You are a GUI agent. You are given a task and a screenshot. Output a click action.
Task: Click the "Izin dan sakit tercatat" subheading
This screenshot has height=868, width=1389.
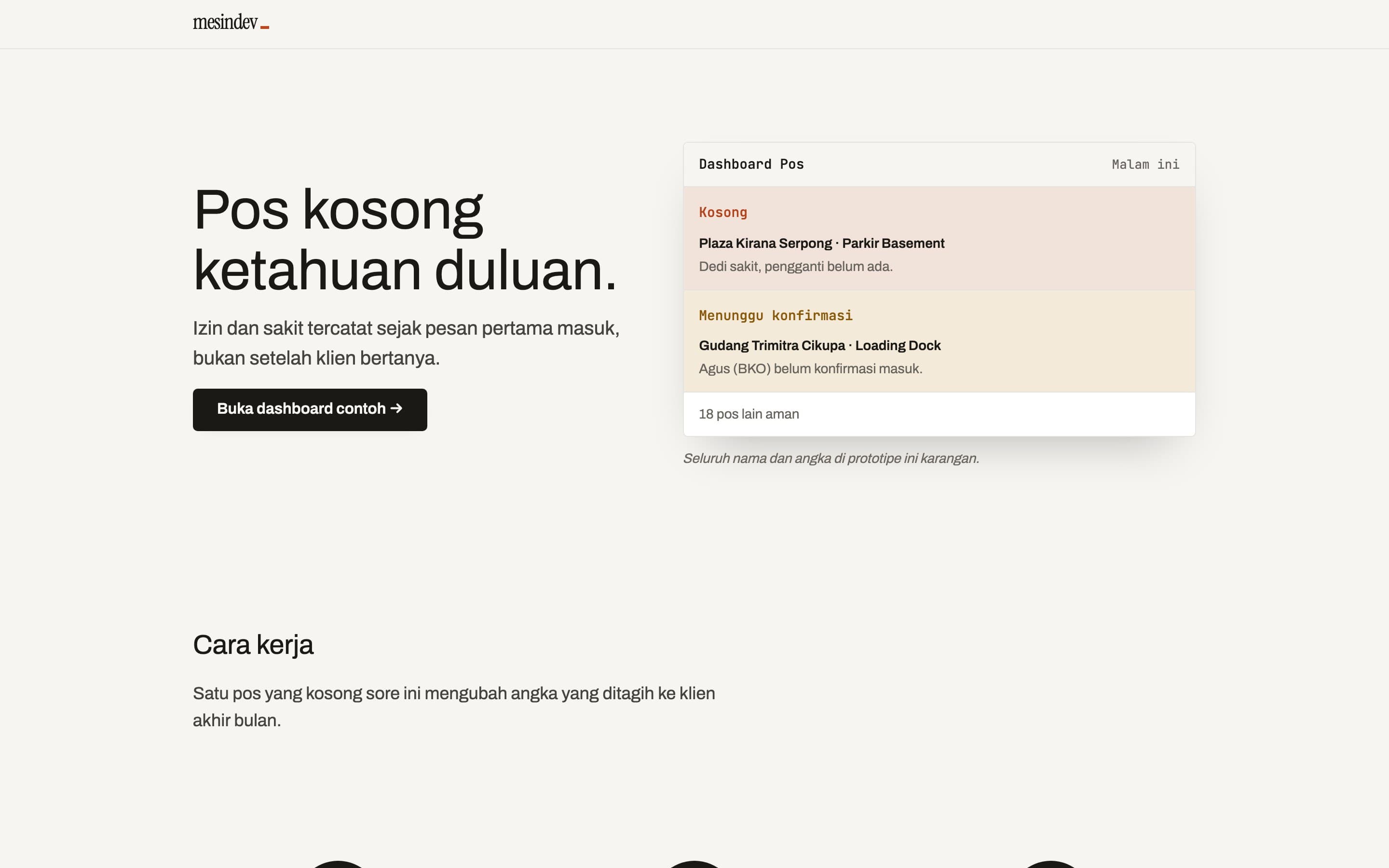pyautogui.click(x=407, y=343)
